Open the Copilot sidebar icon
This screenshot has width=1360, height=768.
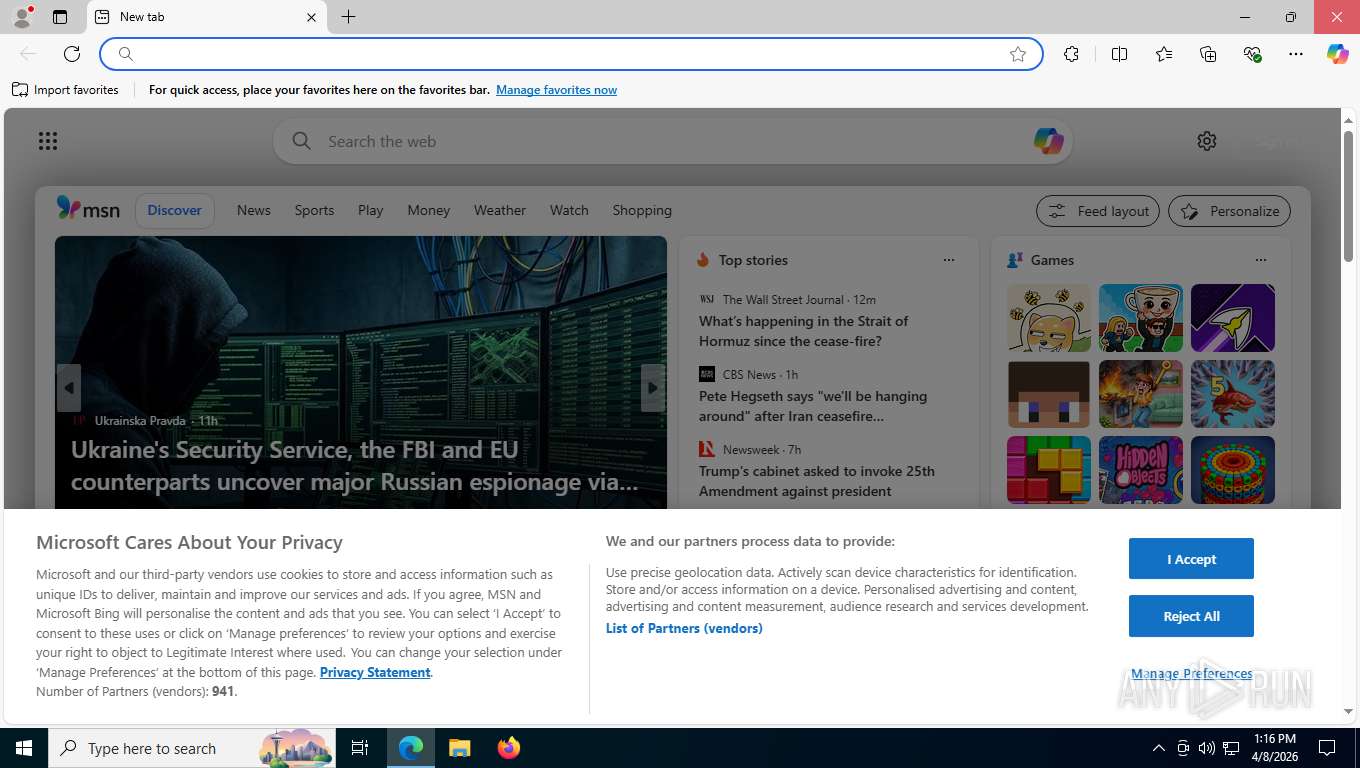pos(1338,54)
